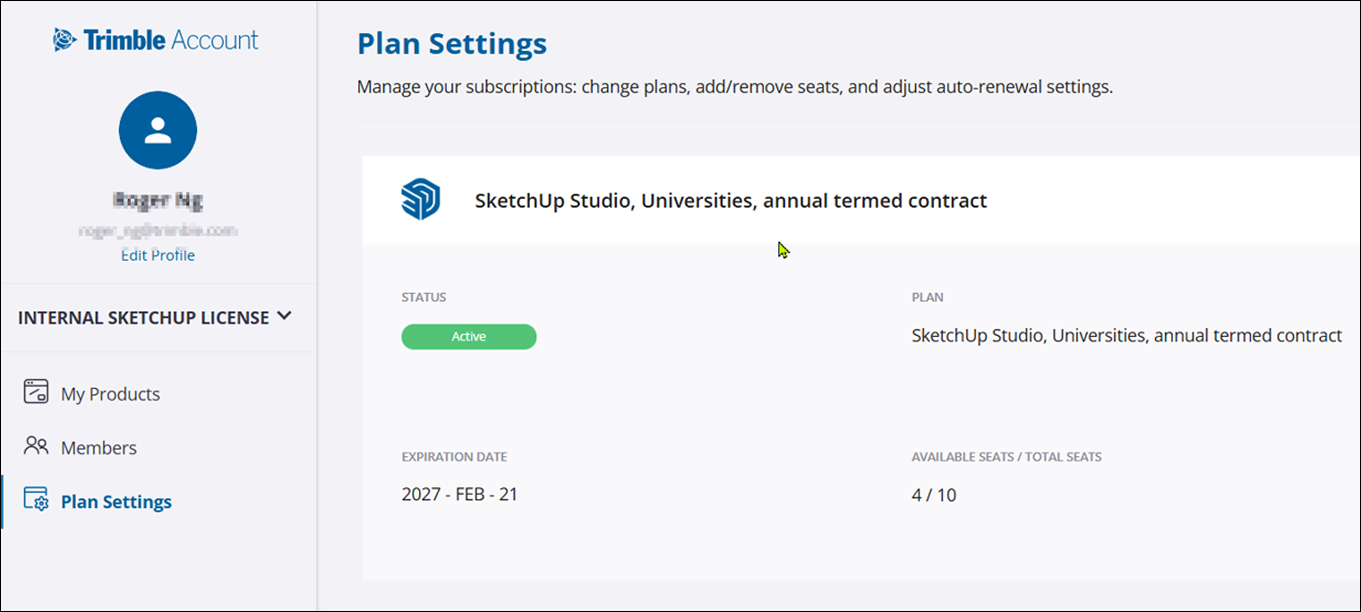Select Plan Settings in sidebar

point(116,502)
